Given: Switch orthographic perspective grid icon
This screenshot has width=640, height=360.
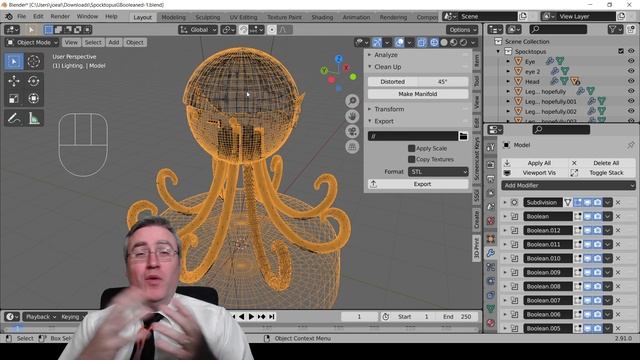Looking at the screenshot, I should pos(352,147).
